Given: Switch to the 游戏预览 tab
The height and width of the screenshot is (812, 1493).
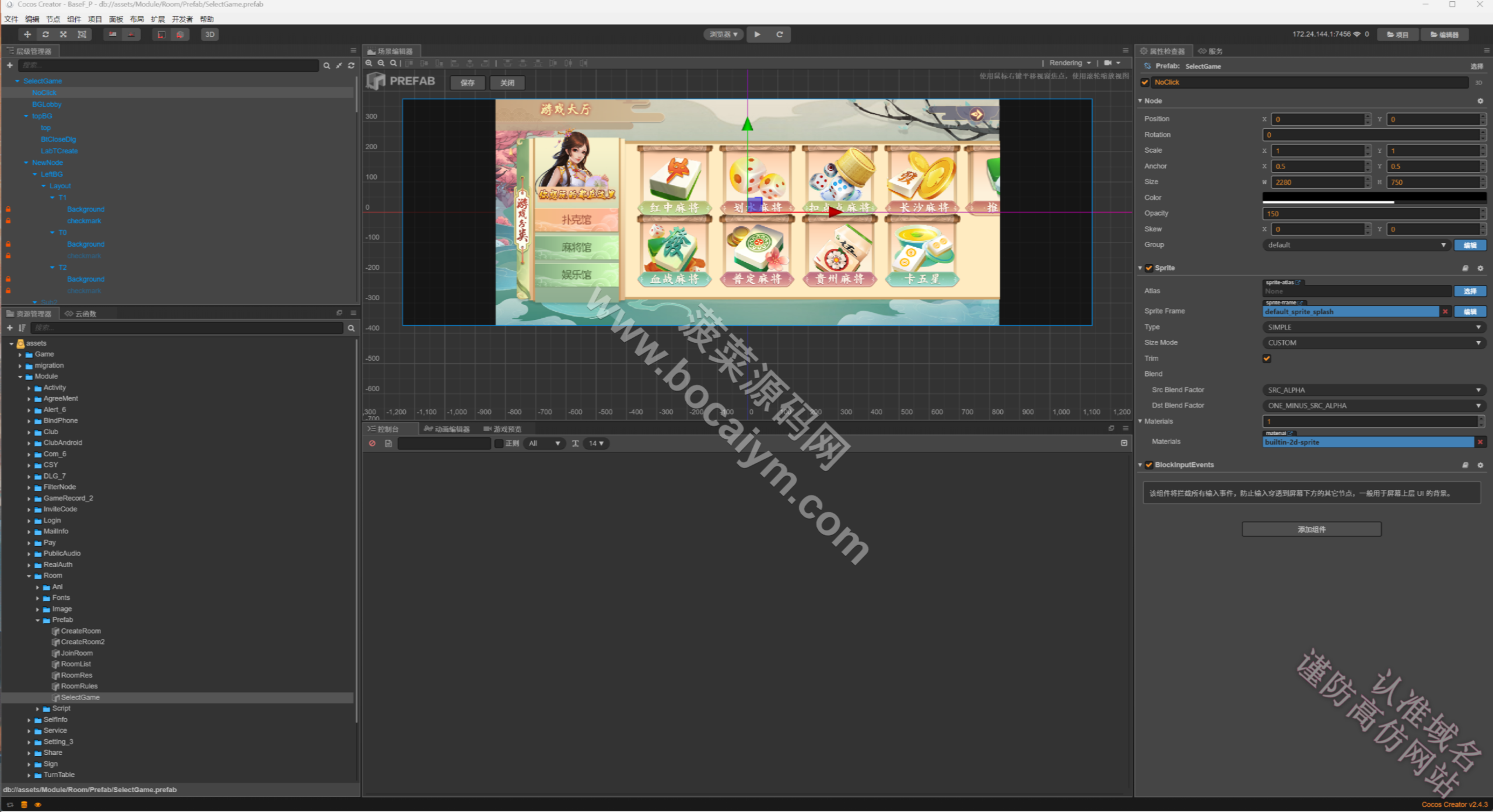Looking at the screenshot, I should 503,429.
